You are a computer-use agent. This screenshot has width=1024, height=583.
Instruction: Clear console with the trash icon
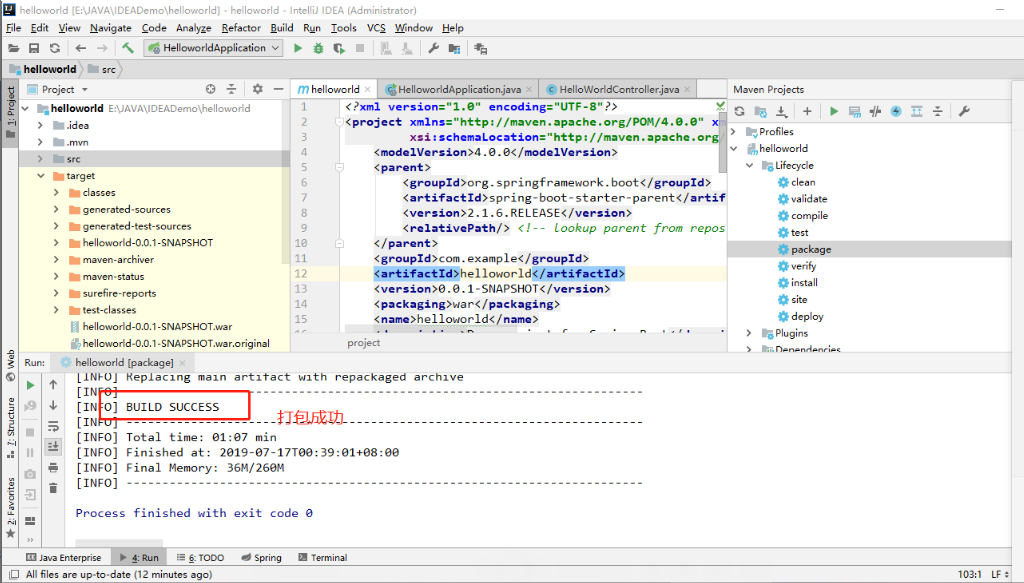pos(54,488)
